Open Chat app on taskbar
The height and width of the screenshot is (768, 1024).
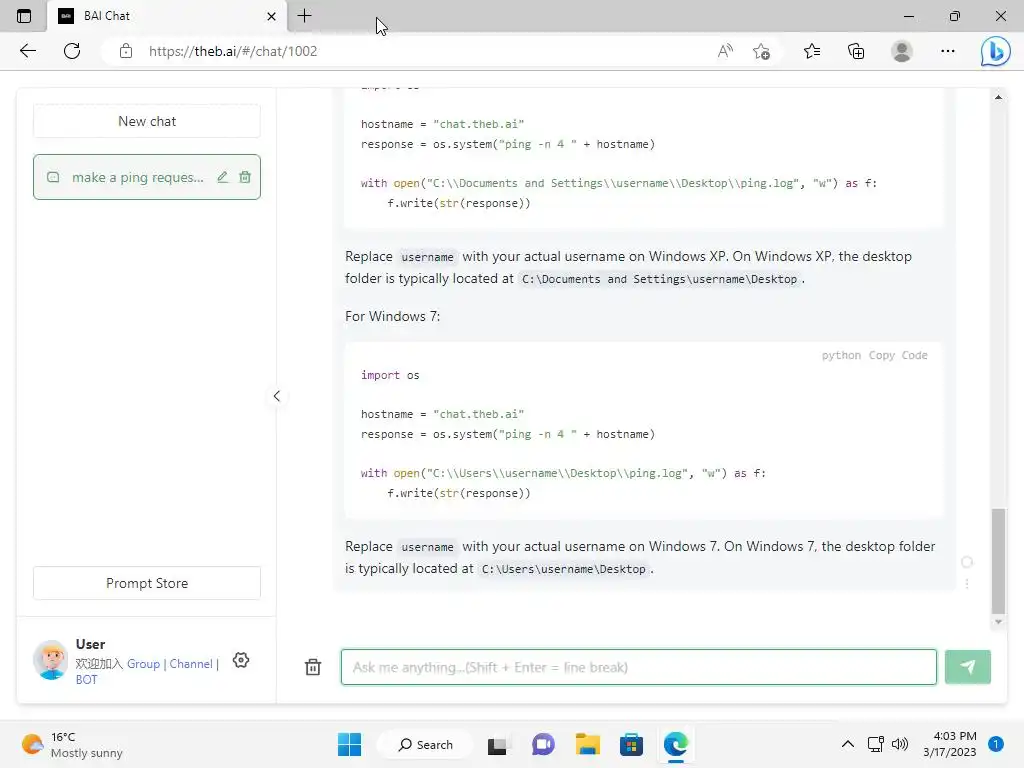point(543,744)
